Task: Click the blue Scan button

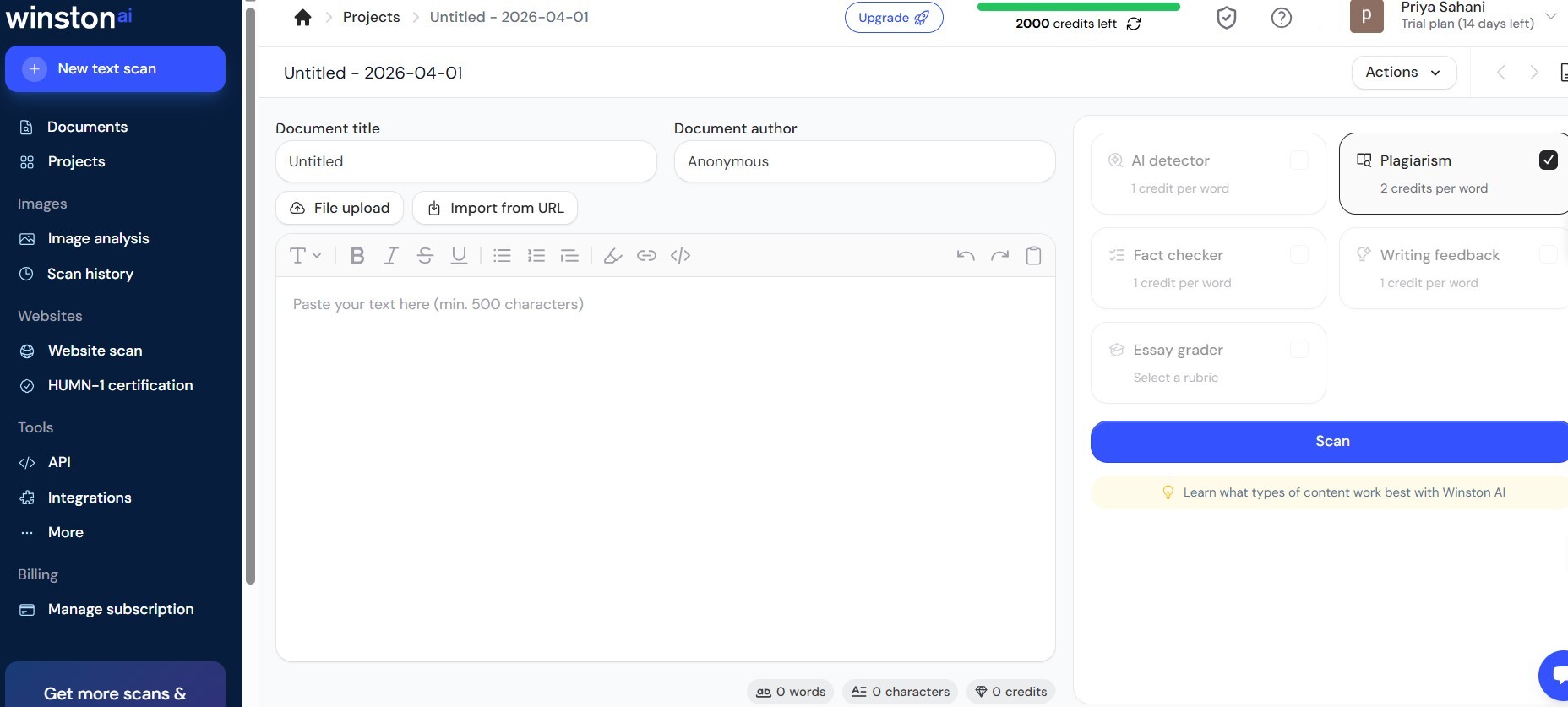Action: [x=1330, y=442]
